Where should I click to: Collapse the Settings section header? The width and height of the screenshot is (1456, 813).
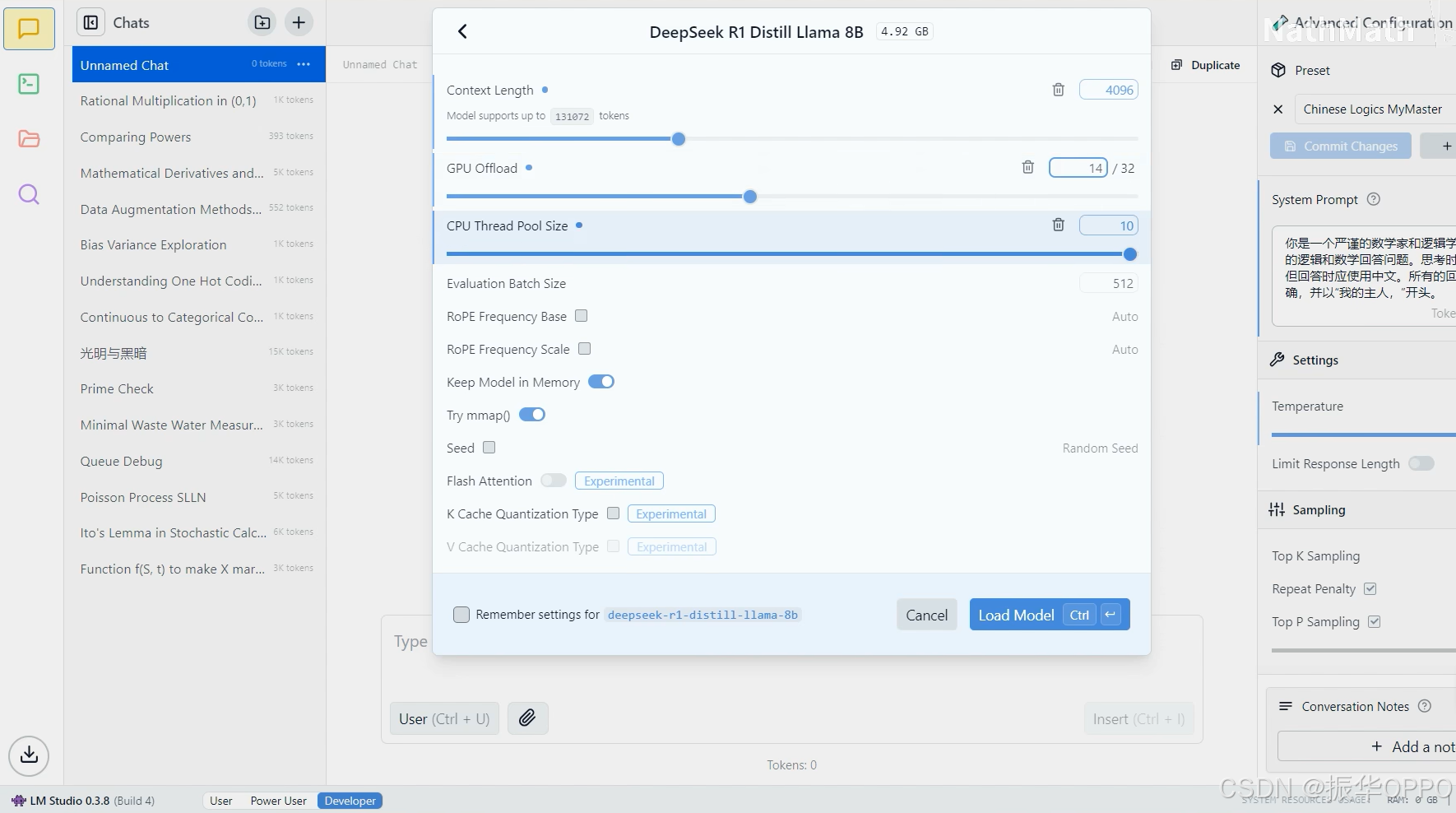(1357, 360)
